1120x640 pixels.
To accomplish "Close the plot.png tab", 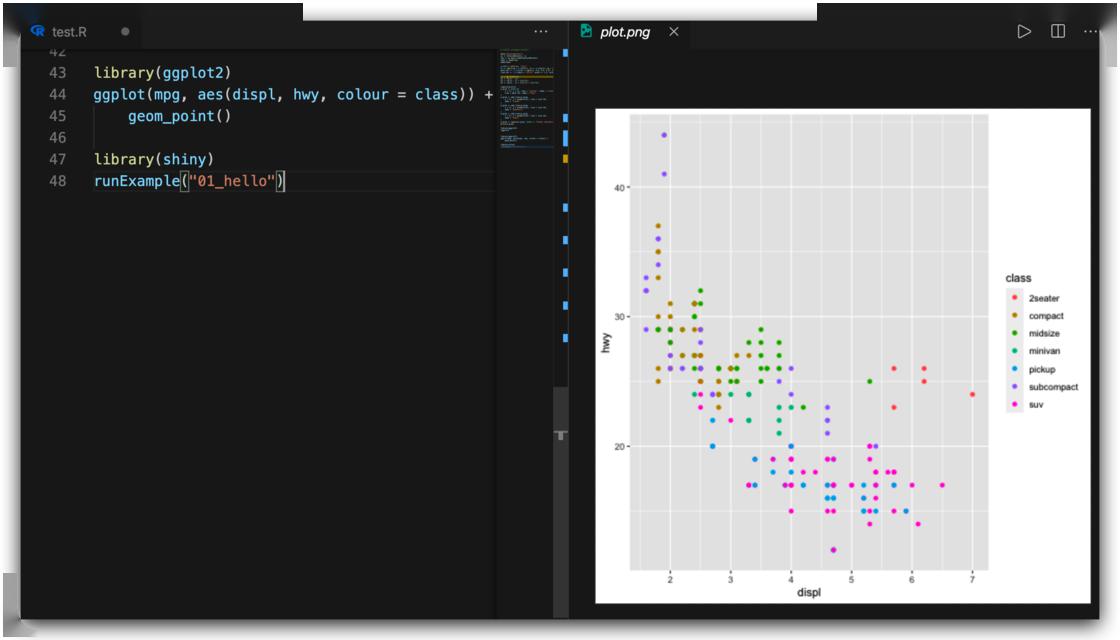I will 673,31.
